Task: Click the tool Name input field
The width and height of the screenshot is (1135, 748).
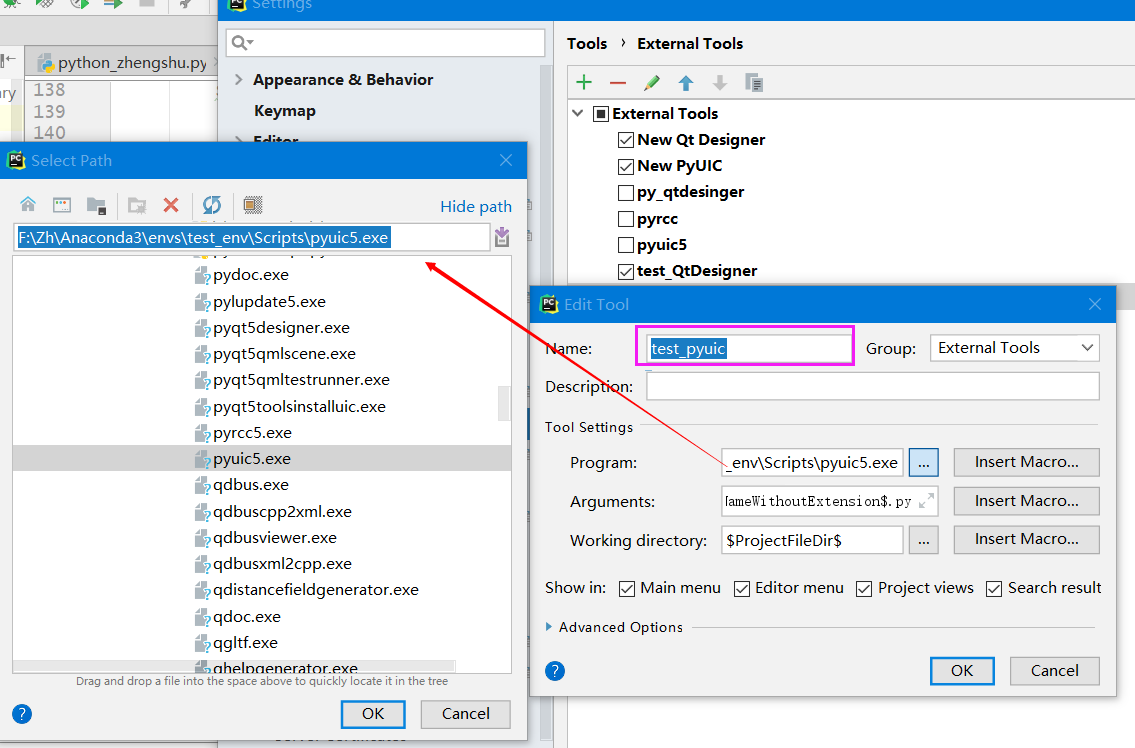Action: click(750, 348)
